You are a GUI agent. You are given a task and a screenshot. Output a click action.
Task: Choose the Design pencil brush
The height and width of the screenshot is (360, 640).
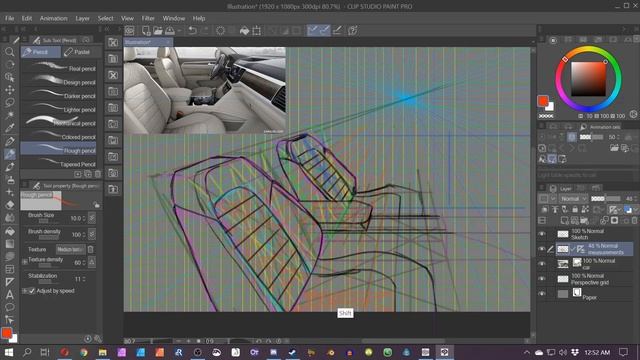[58, 81]
